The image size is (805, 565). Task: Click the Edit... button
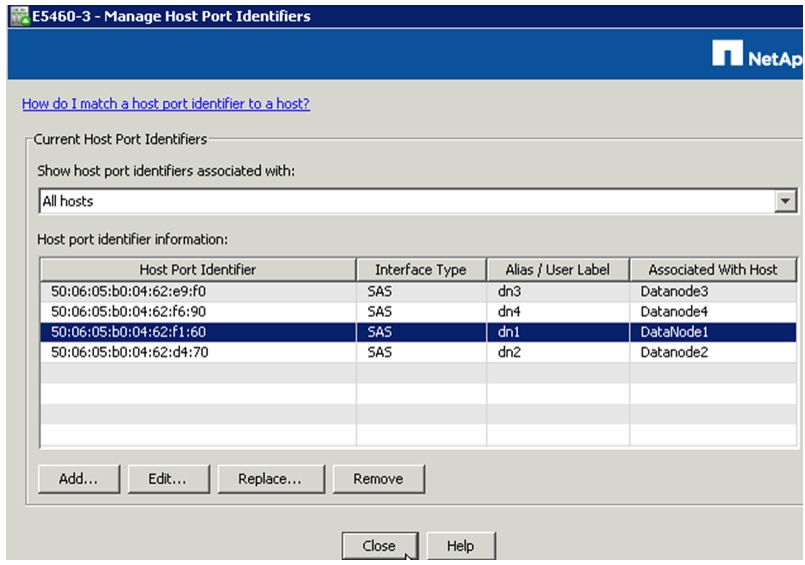point(168,479)
